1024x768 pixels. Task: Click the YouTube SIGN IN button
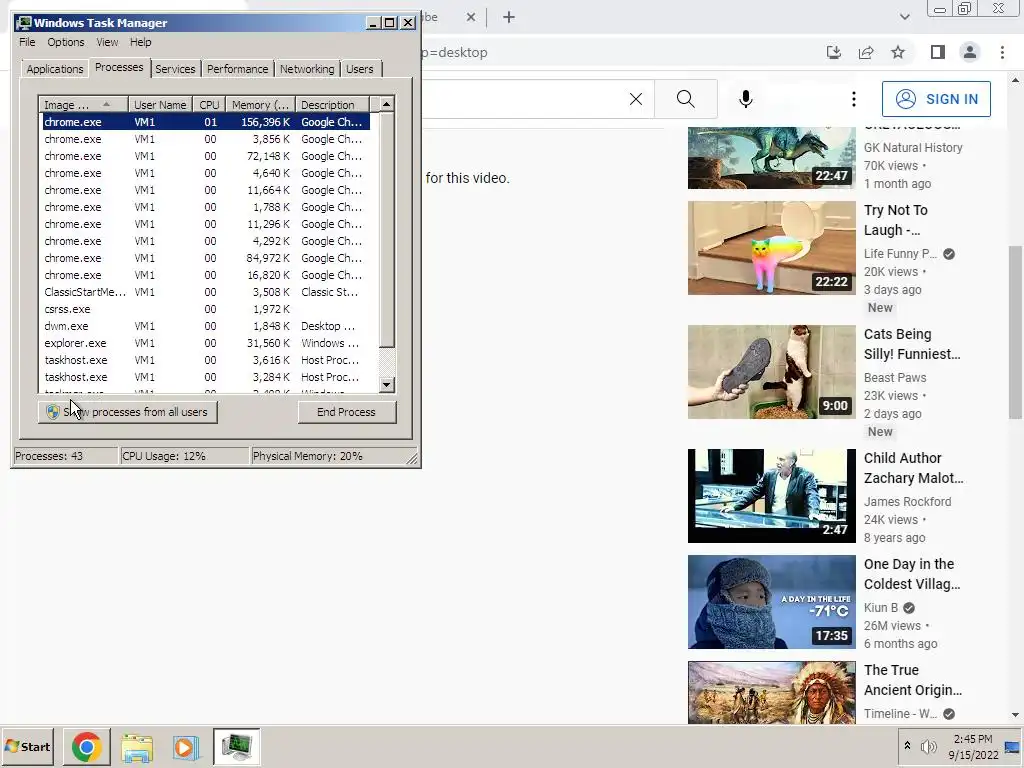pyautogui.click(x=936, y=99)
